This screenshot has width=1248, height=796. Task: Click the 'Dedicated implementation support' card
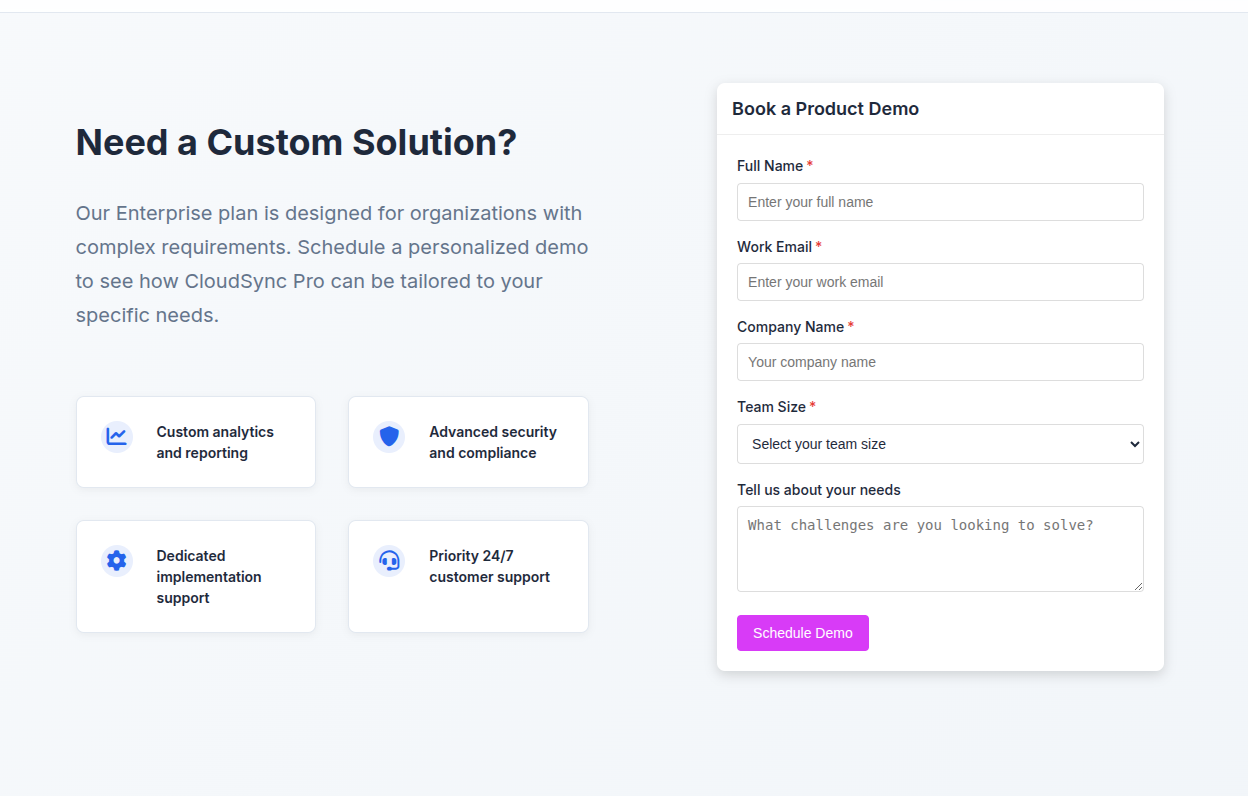coord(195,576)
